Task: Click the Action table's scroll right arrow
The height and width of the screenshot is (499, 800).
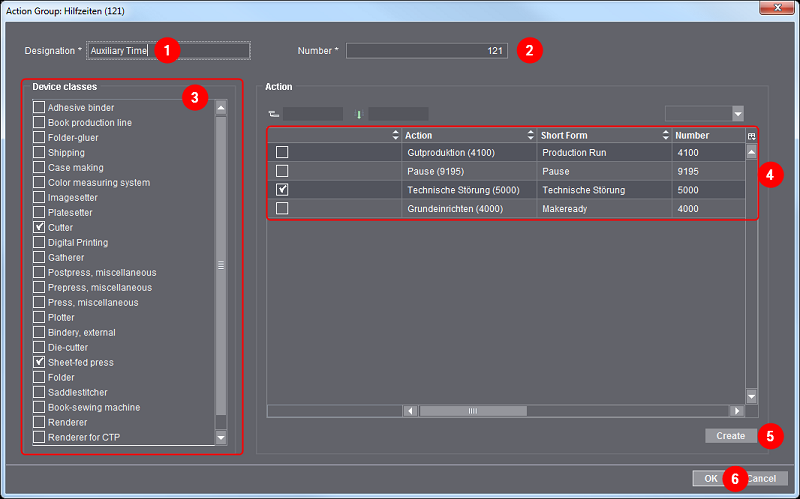Action: pyautogui.click(x=737, y=410)
